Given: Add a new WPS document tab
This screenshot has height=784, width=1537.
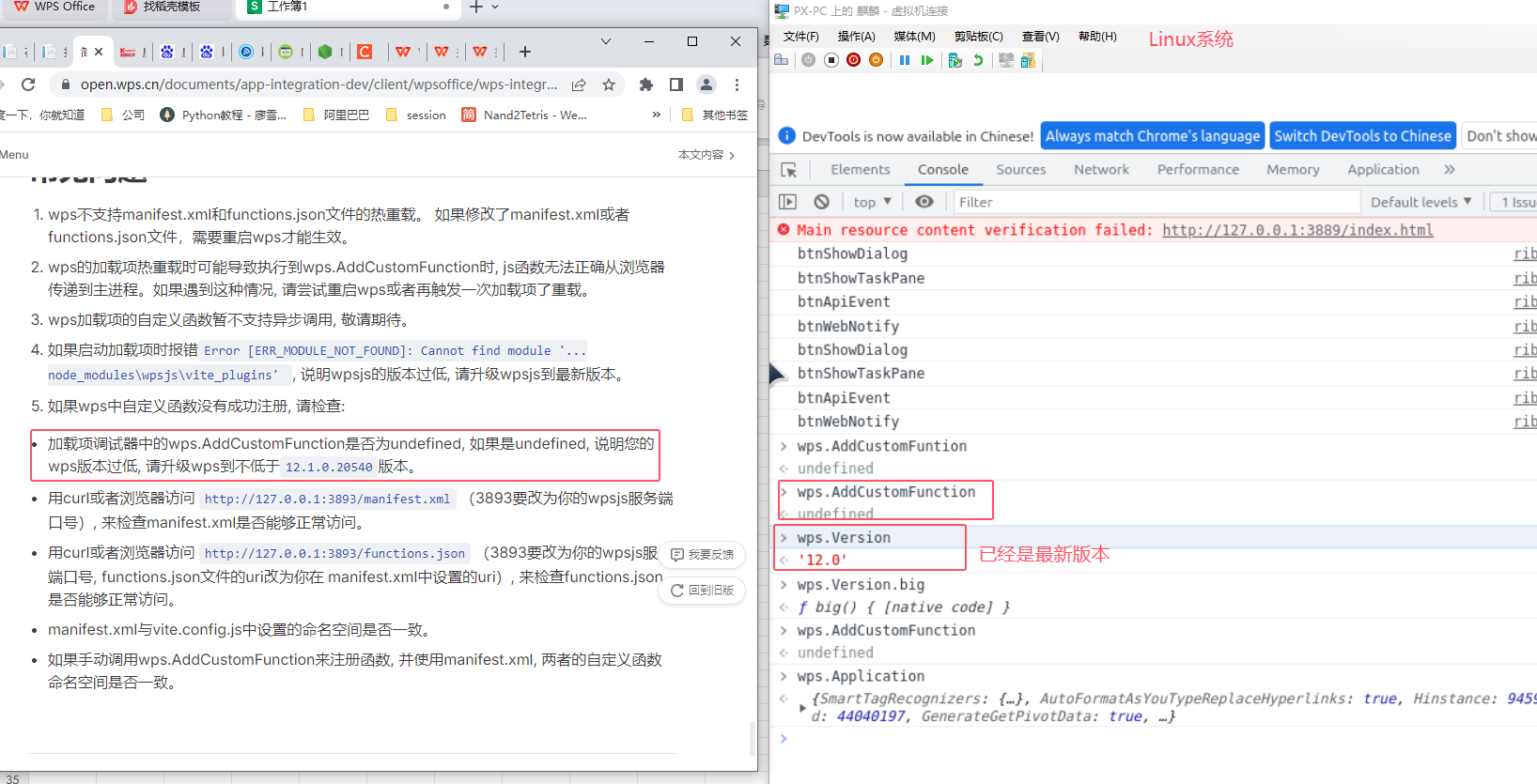Looking at the screenshot, I should [476, 8].
